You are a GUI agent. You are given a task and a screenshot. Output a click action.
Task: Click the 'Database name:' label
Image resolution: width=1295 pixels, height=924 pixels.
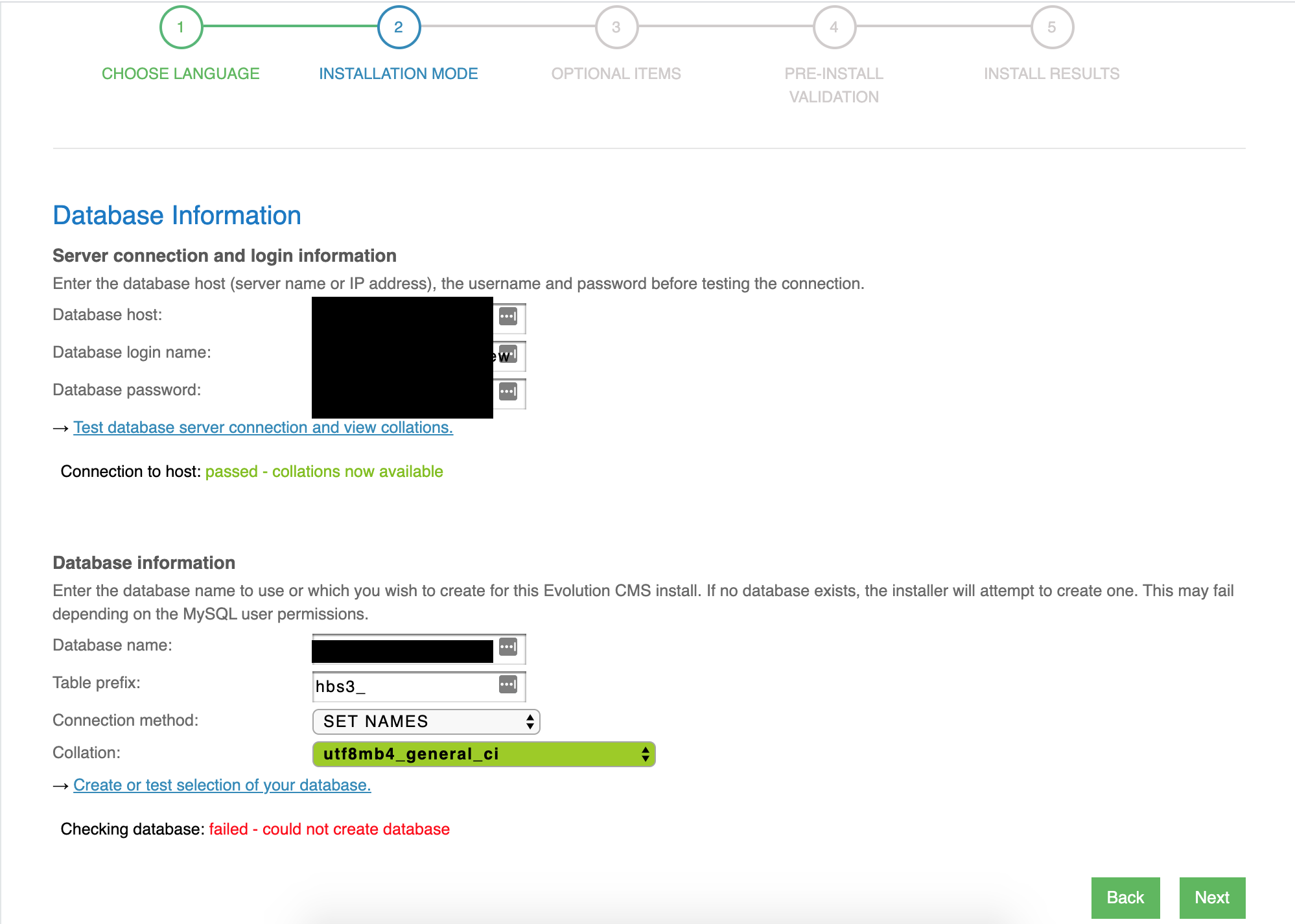(113, 645)
